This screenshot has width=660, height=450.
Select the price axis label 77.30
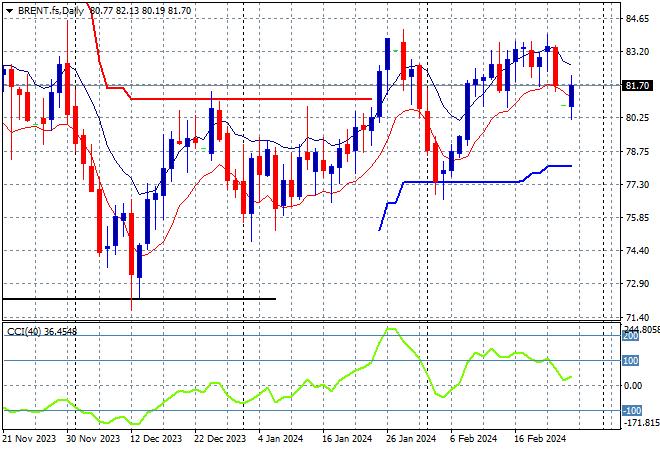637,184
